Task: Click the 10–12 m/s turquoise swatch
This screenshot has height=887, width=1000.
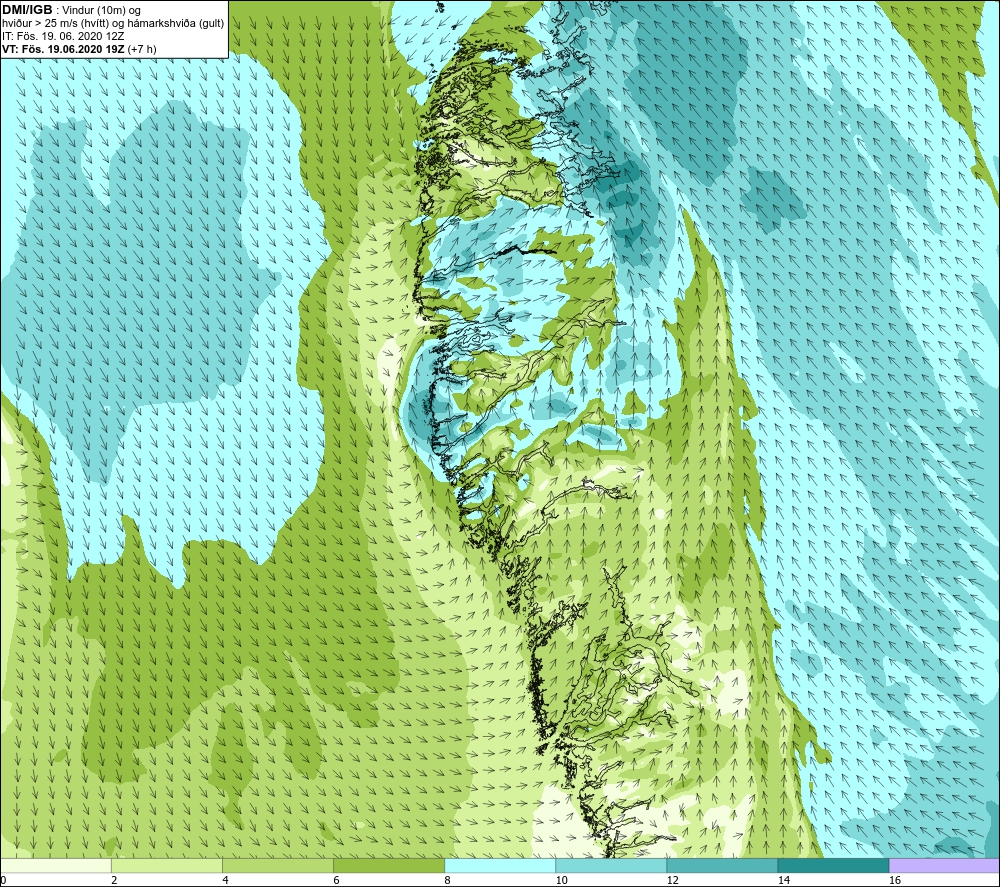Action: [611, 865]
